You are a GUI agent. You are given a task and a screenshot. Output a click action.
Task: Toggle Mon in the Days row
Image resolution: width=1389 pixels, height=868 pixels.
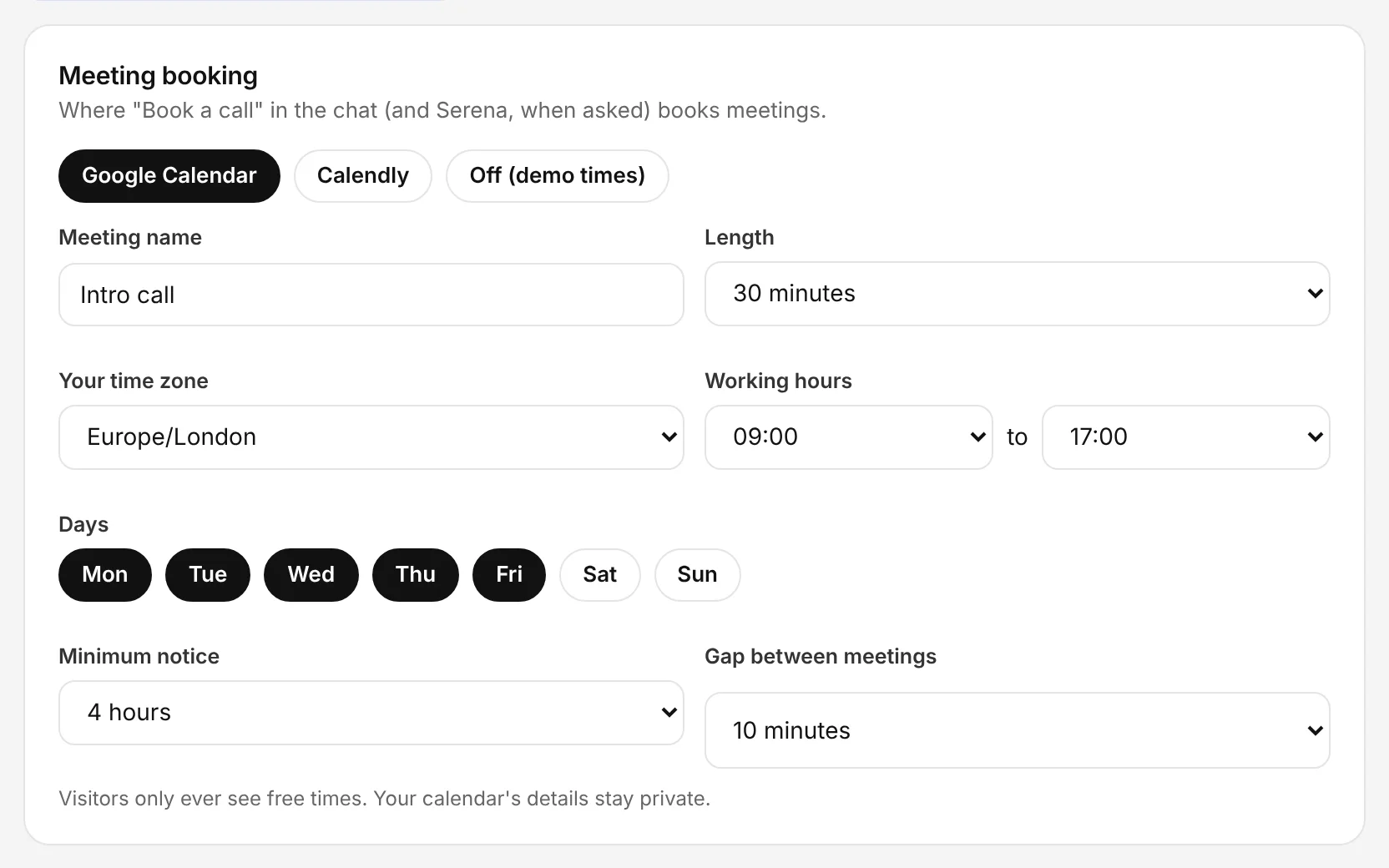click(105, 575)
